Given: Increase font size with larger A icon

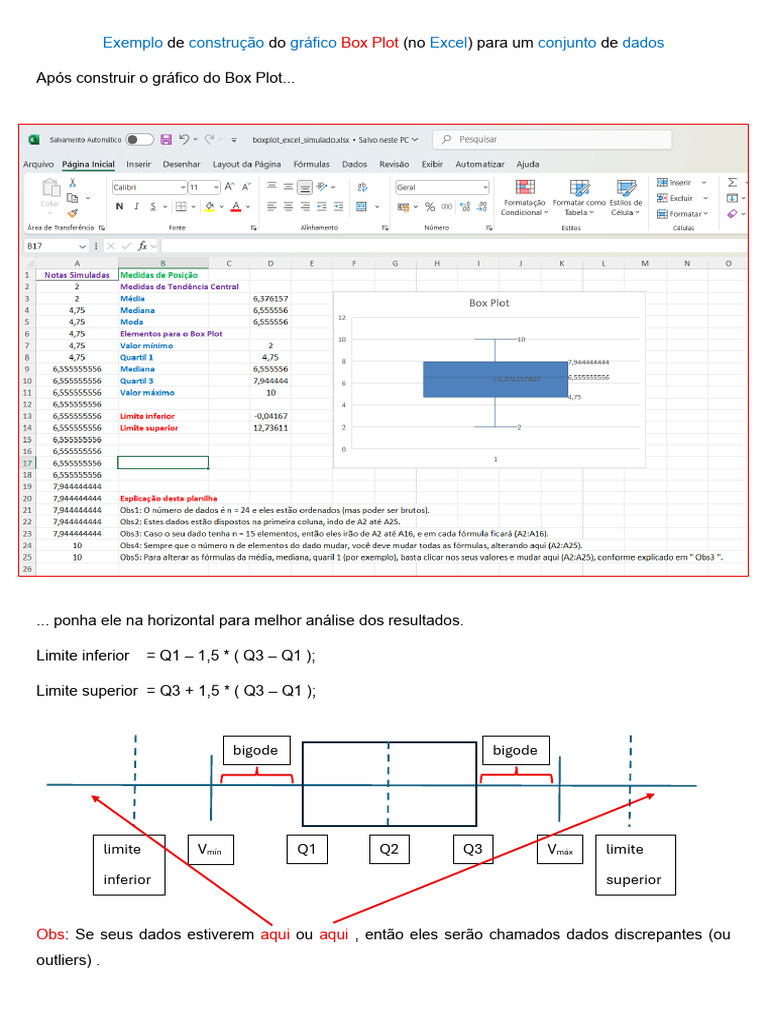Looking at the screenshot, I should (229, 187).
